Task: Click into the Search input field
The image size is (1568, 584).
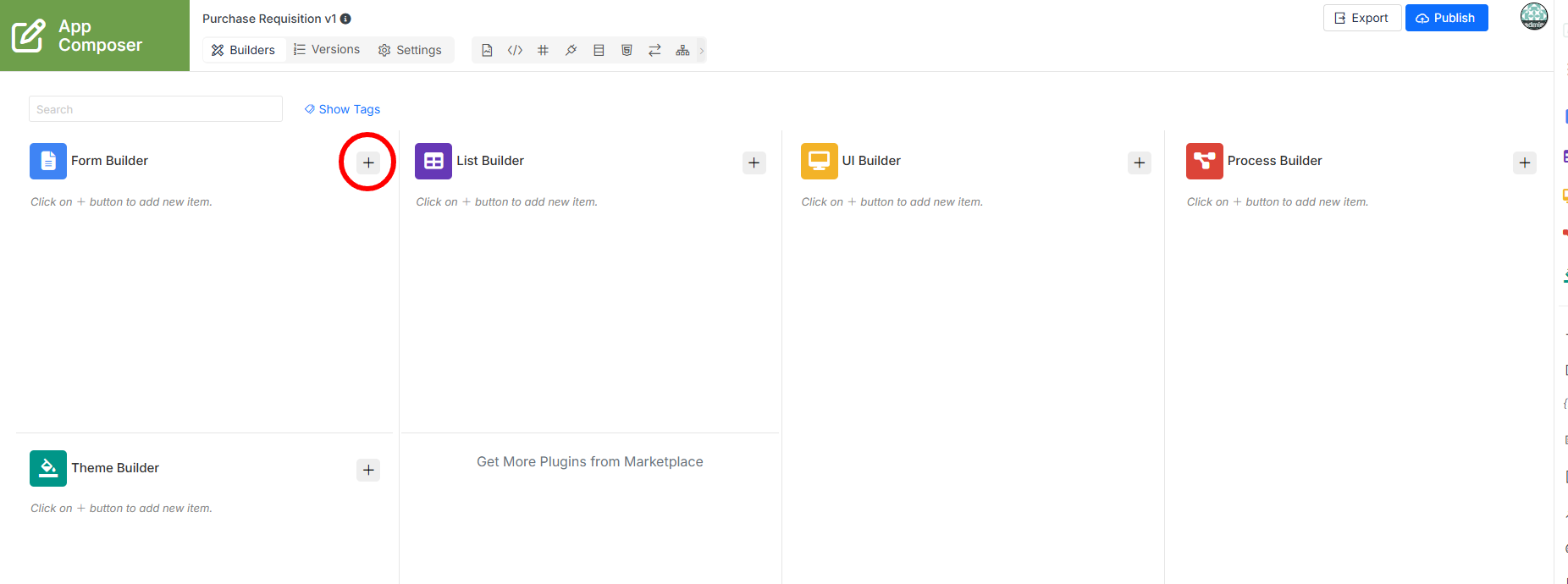Action: tap(156, 109)
